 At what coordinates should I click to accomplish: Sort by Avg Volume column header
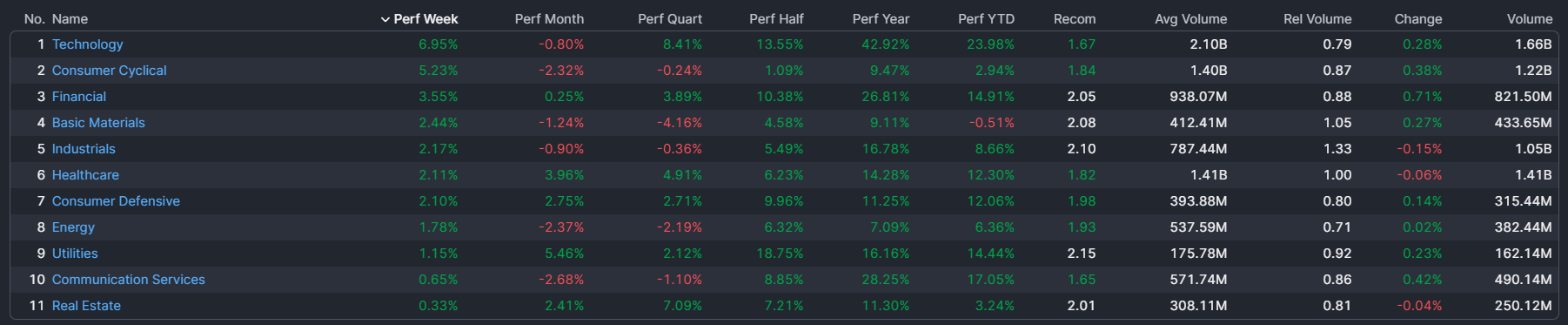pos(1190,19)
